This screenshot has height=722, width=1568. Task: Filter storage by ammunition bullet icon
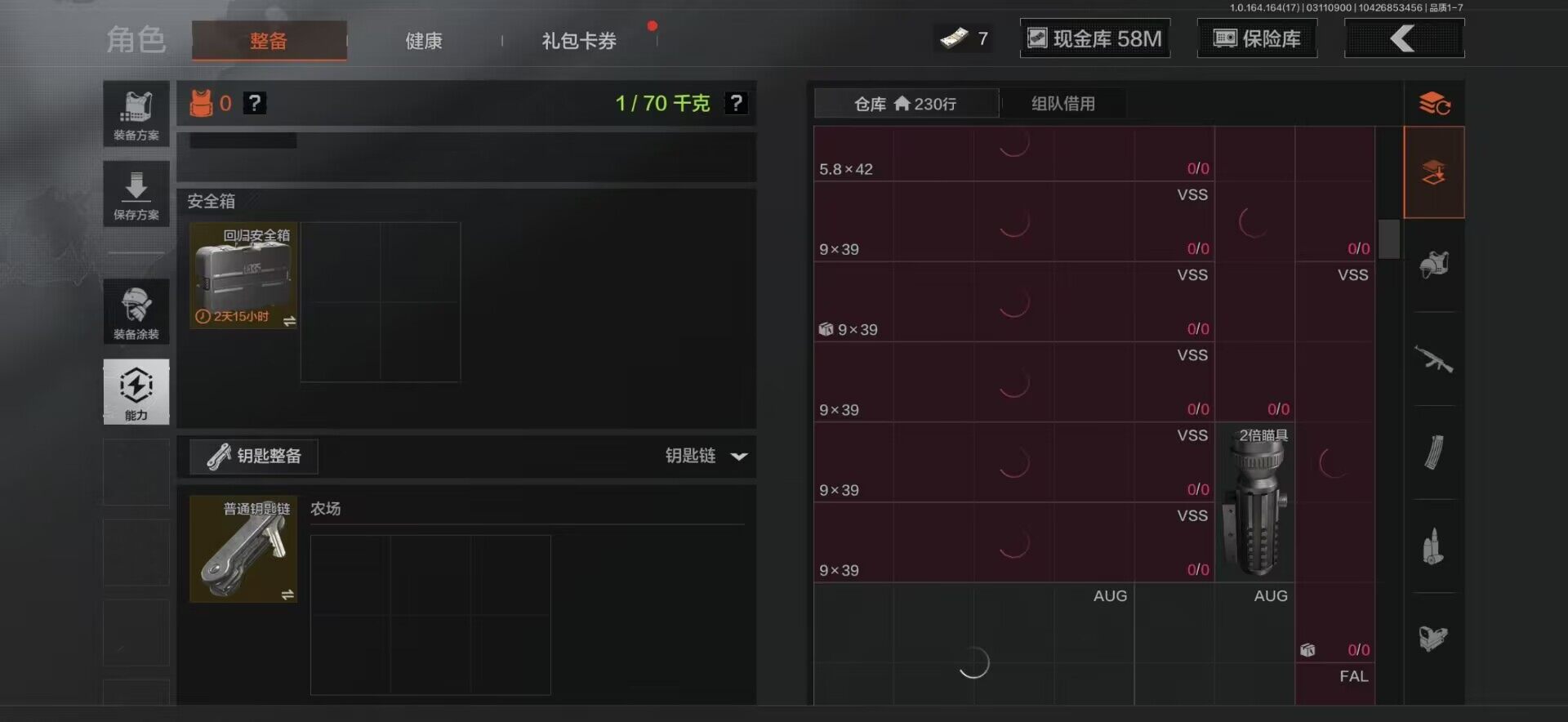pyautogui.click(x=1434, y=546)
